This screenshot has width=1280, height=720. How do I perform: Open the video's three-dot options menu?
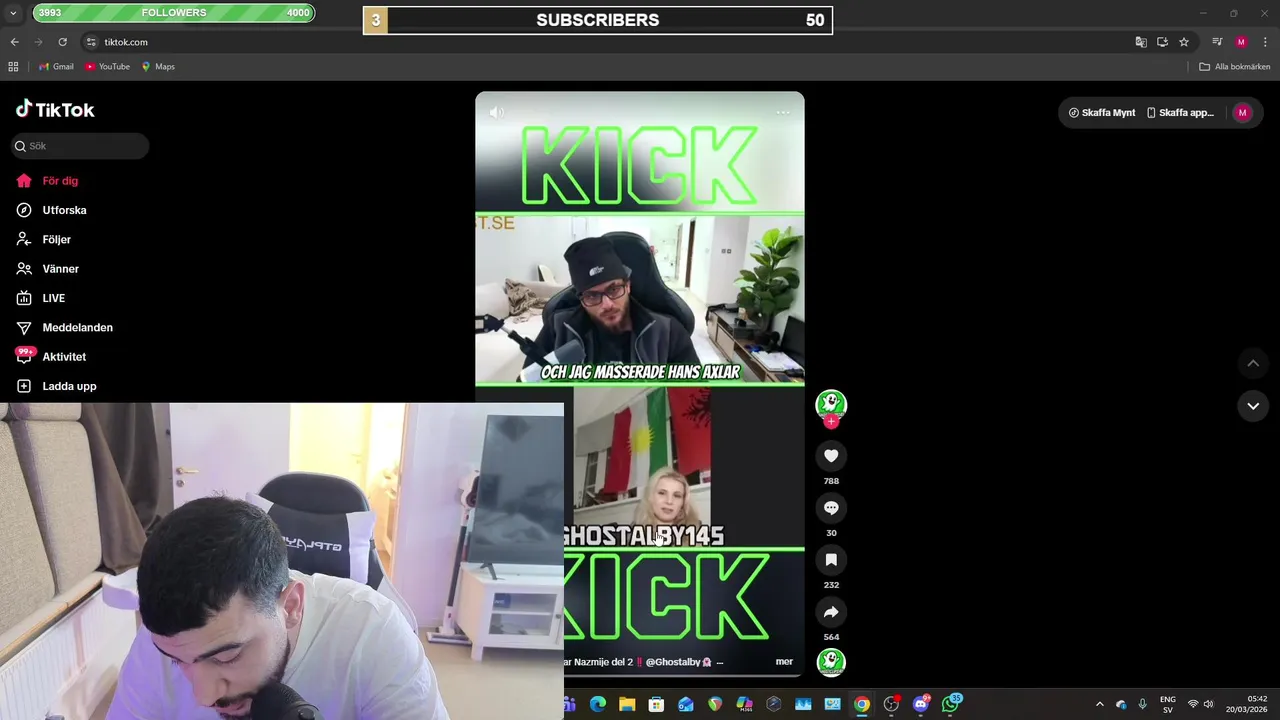coord(783,112)
